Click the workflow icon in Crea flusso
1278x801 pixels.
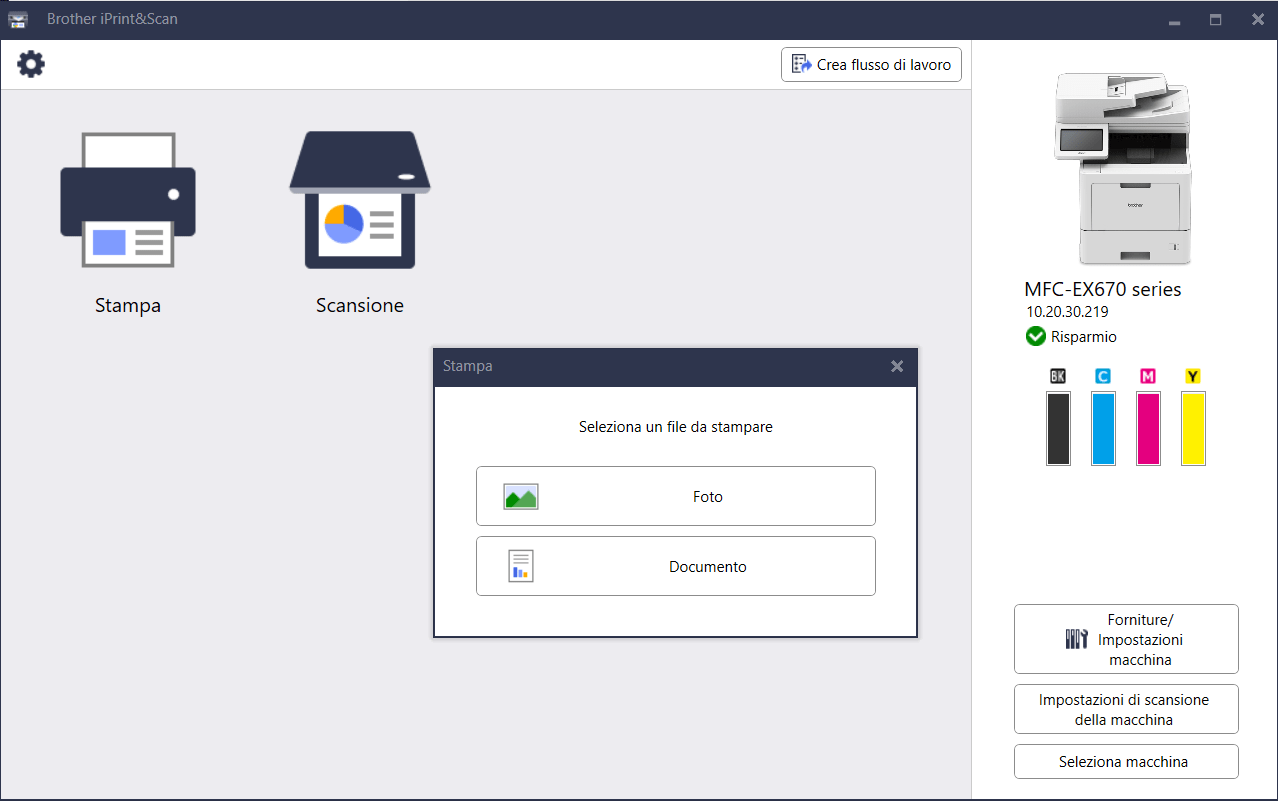802,64
